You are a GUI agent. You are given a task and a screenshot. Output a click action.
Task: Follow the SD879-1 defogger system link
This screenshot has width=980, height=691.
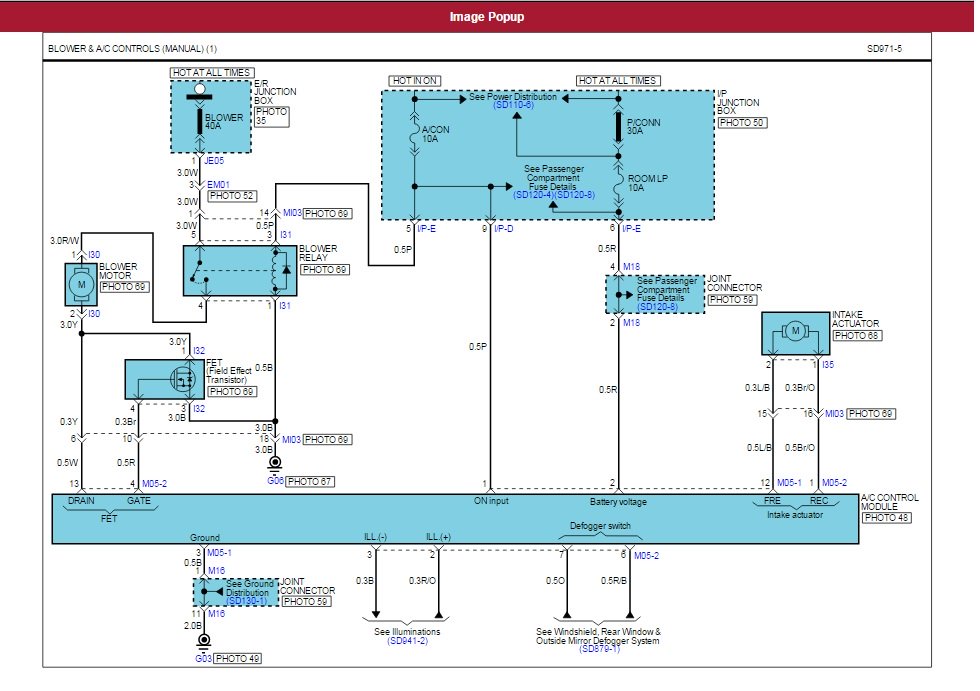tap(598, 650)
